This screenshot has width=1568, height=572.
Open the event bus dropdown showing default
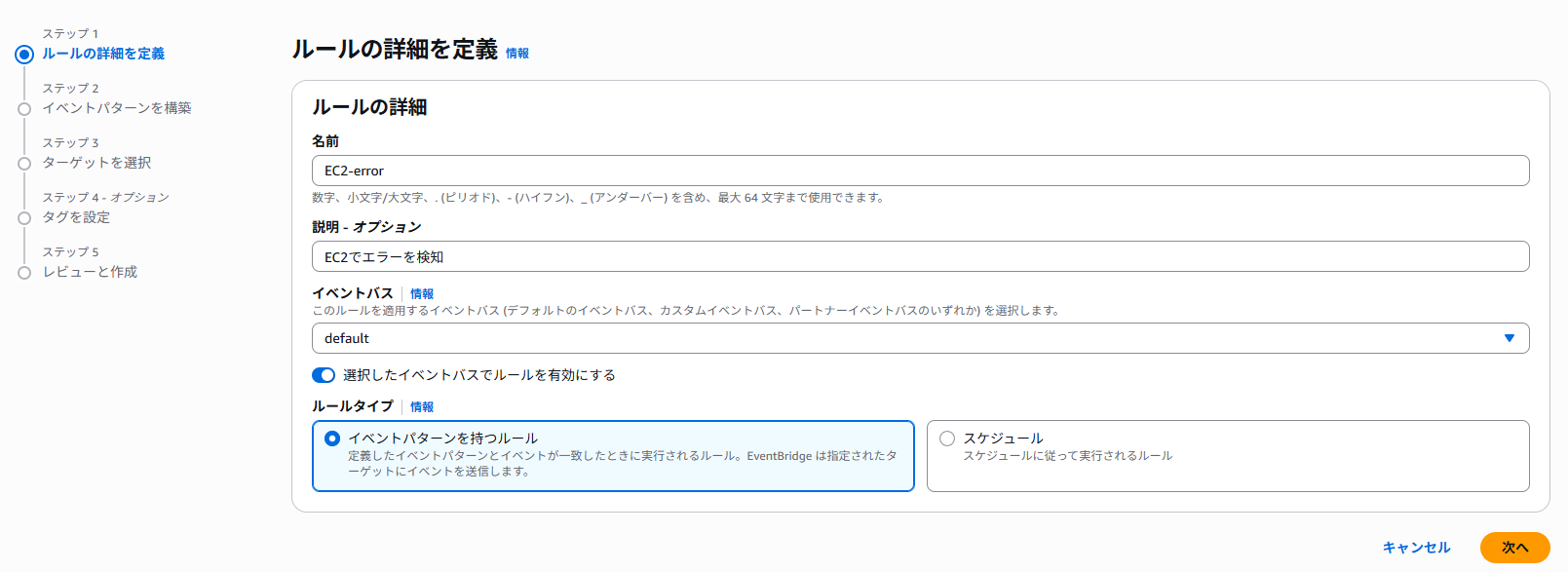click(920, 338)
